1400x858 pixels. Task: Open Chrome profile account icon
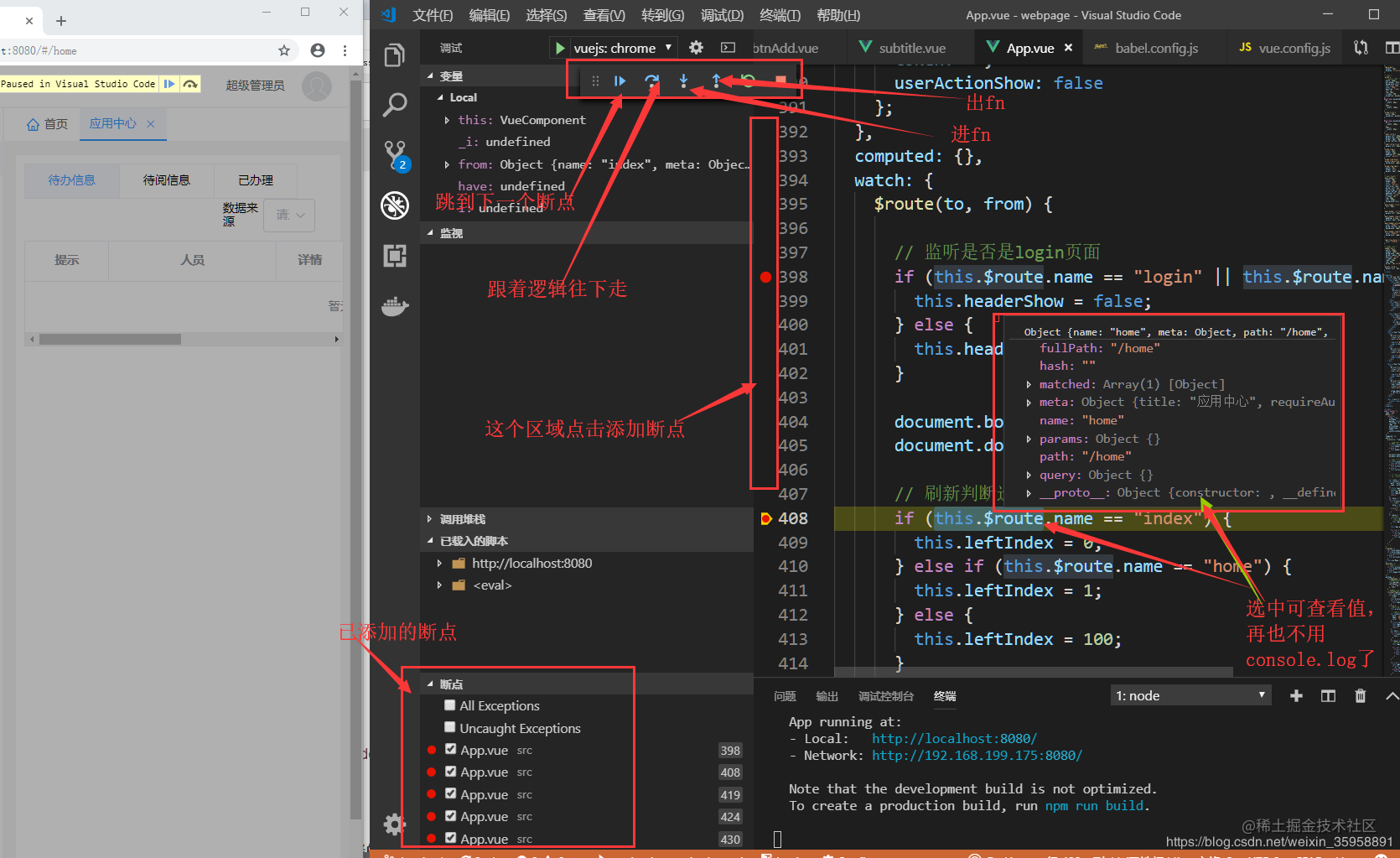point(318,50)
